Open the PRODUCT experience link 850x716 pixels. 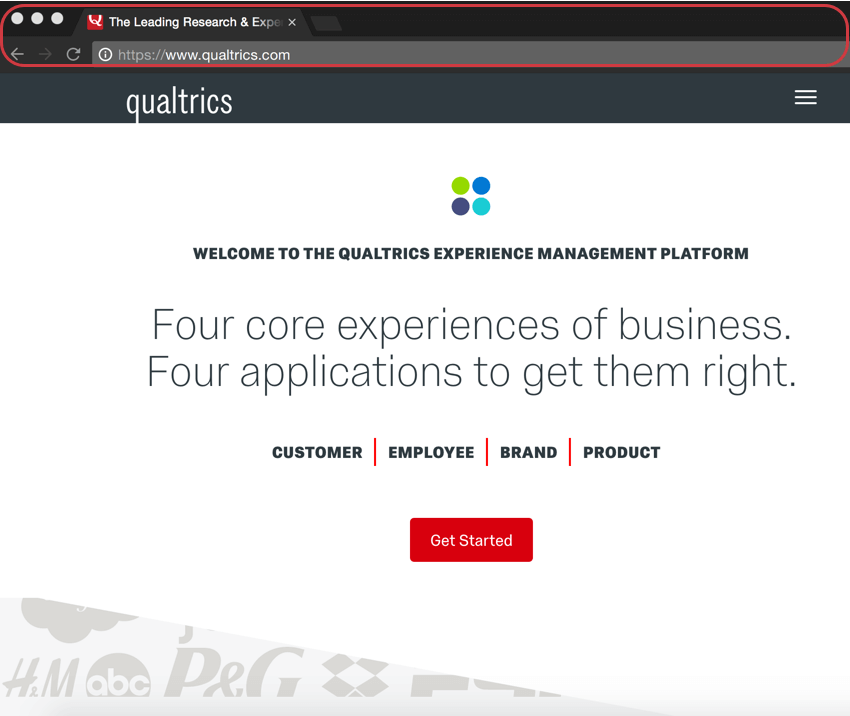pyautogui.click(x=622, y=453)
